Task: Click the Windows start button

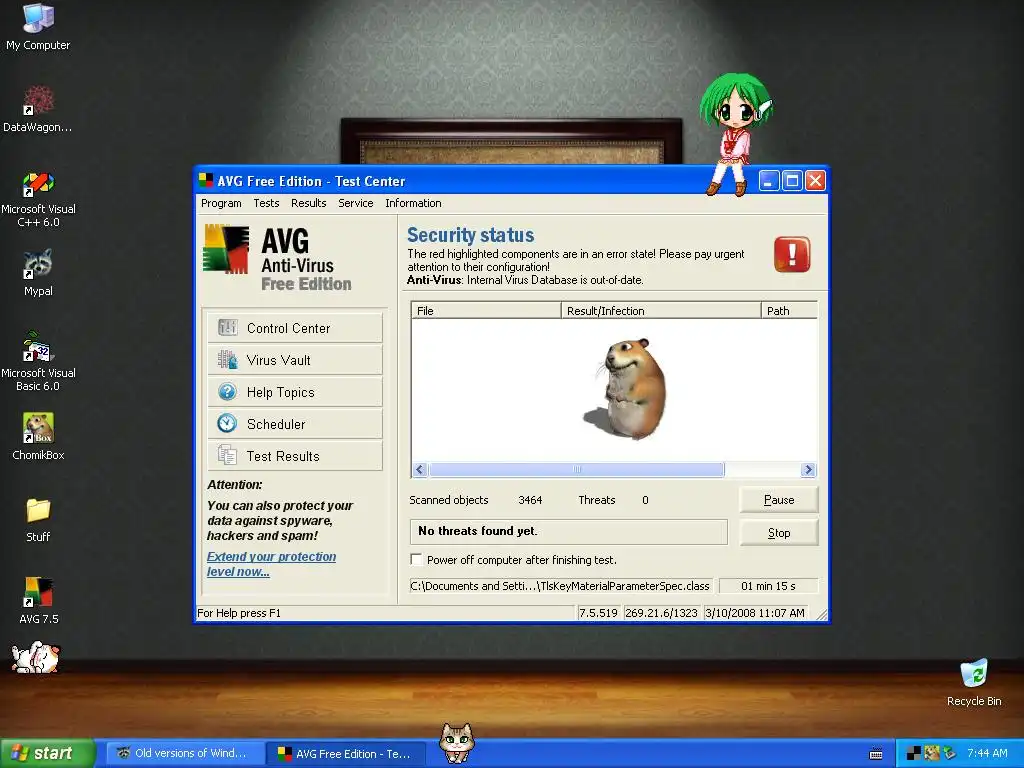Action: (x=46, y=754)
